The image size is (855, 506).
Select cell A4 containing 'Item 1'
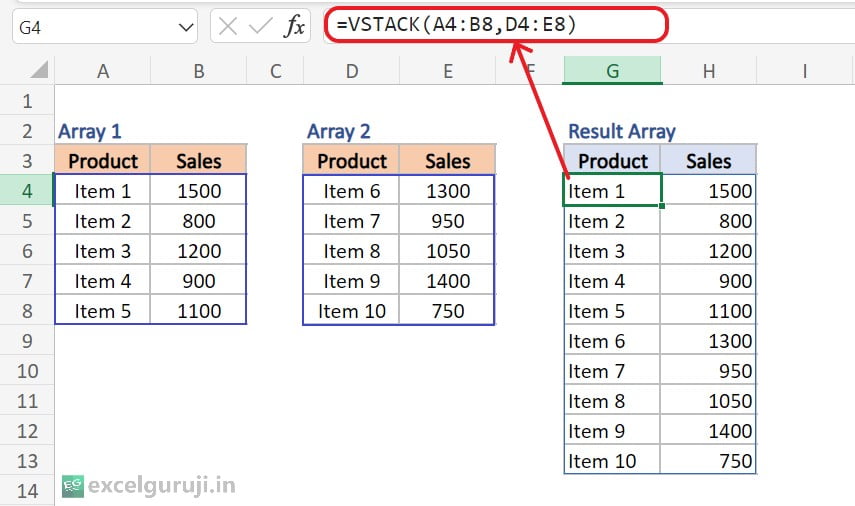click(103, 191)
